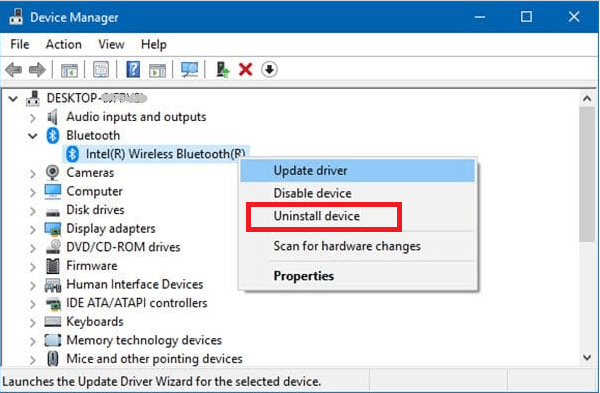The height and width of the screenshot is (393, 600).
Task: Select the Firmware label
Action: (x=91, y=266)
